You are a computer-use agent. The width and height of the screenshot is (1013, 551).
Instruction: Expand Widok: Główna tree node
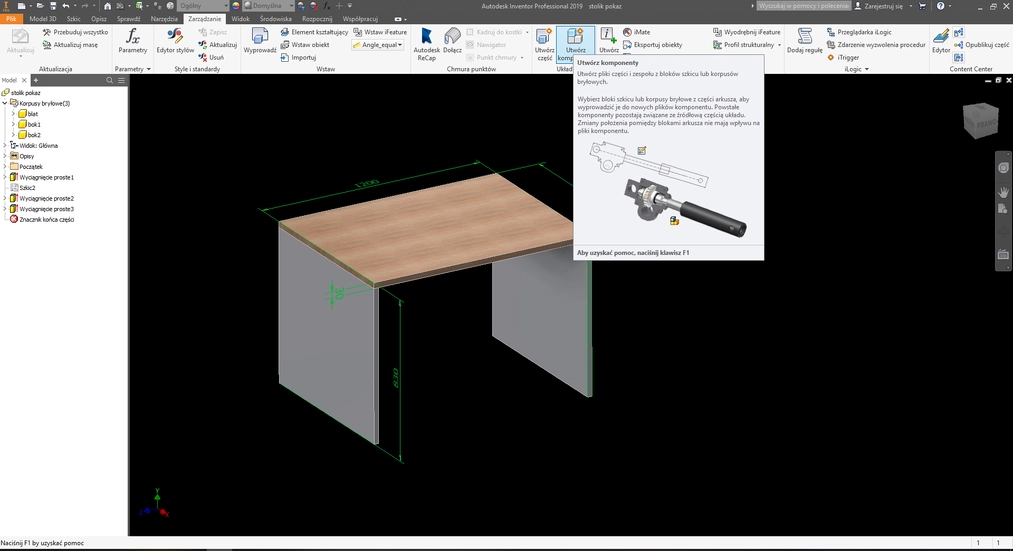[5, 145]
